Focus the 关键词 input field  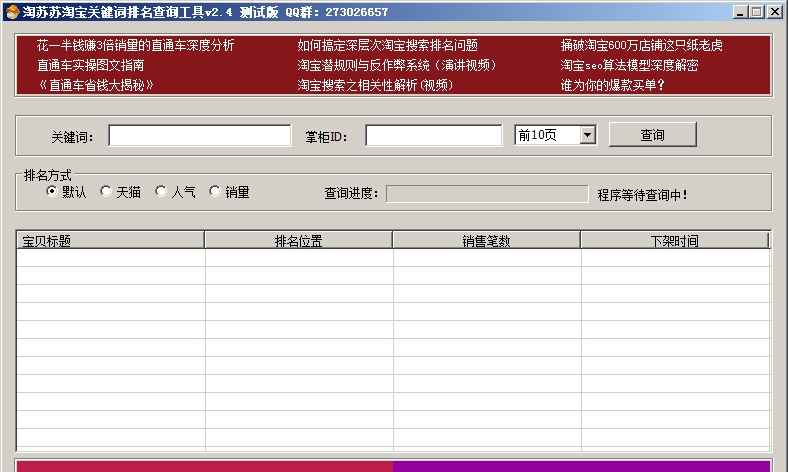click(x=200, y=136)
